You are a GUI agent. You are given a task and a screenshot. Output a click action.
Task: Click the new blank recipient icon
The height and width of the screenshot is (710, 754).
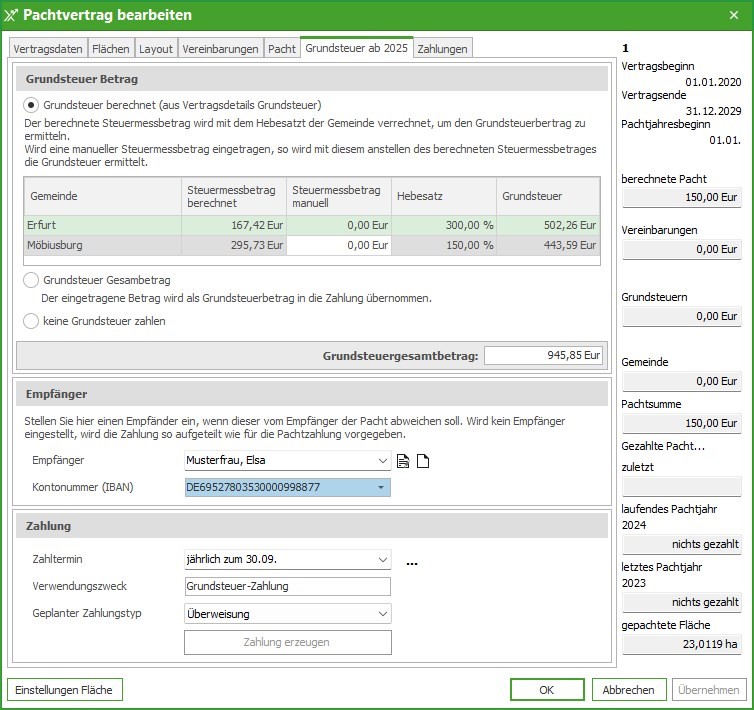coord(423,461)
